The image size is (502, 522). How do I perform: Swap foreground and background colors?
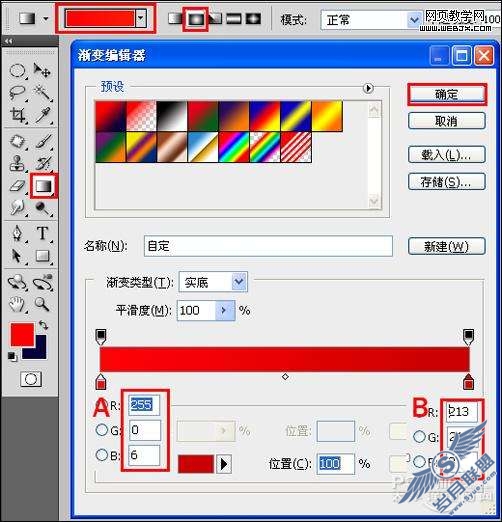(43, 325)
